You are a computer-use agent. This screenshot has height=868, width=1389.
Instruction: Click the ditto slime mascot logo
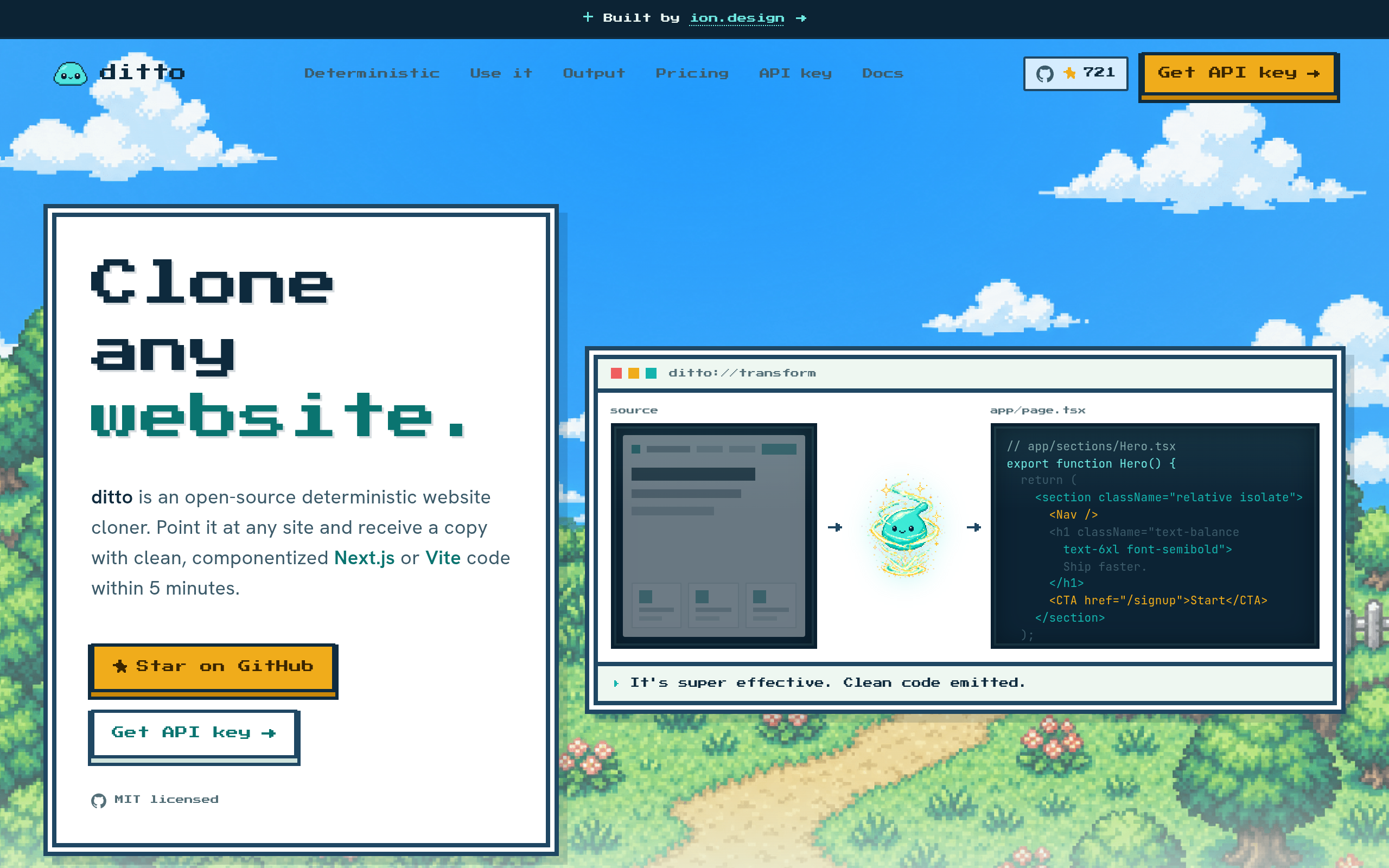(71, 73)
